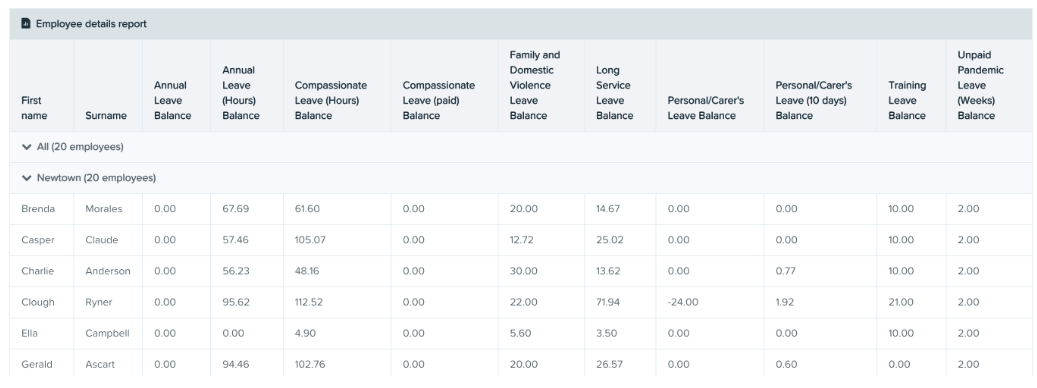The image size is (1037, 388).
Task: Click Ella Campbell's 4.90 compassionate hours
Action: point(306,333)
